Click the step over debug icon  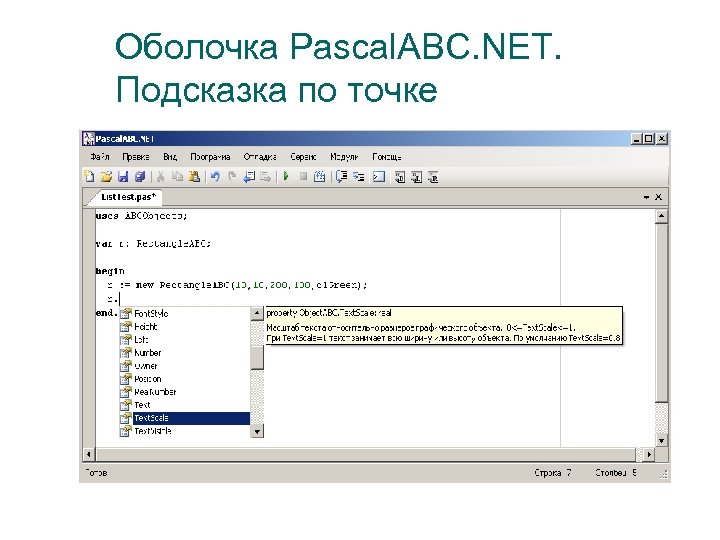point(341,176)
